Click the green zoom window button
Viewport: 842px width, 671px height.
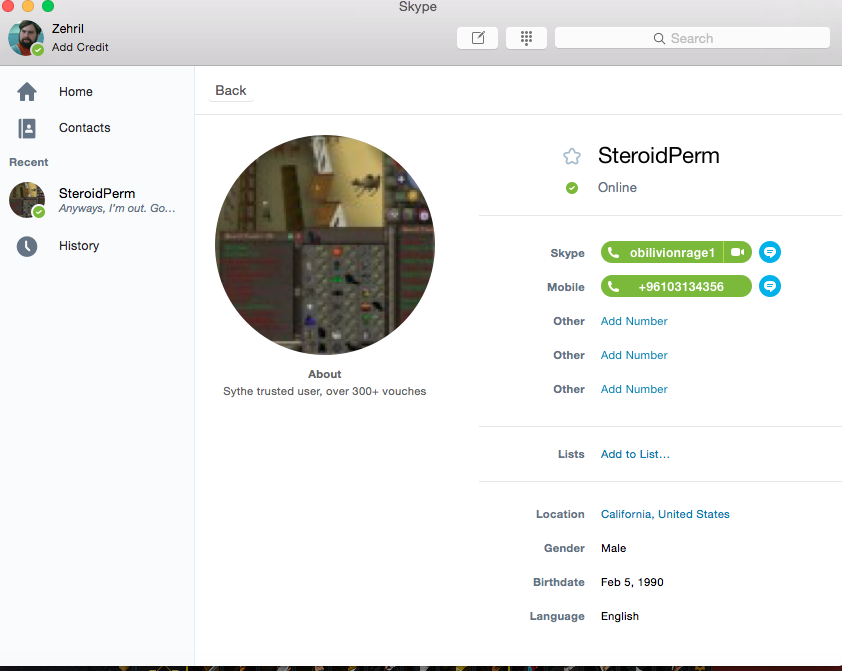(48, 6)
